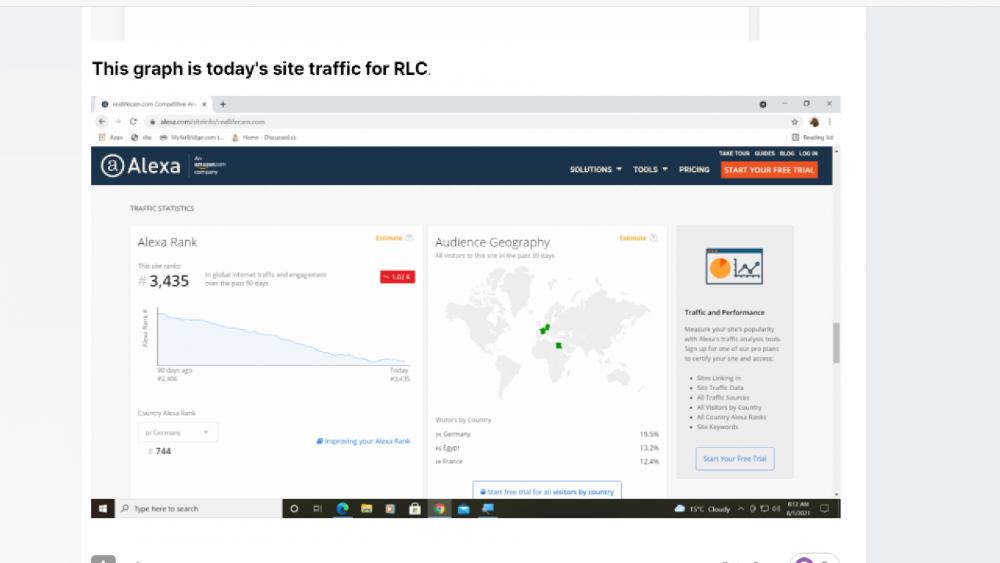Viewport: 1000px width, 563px height.
Task: Click the scrollbar down arrow
Action: (836, 494)
